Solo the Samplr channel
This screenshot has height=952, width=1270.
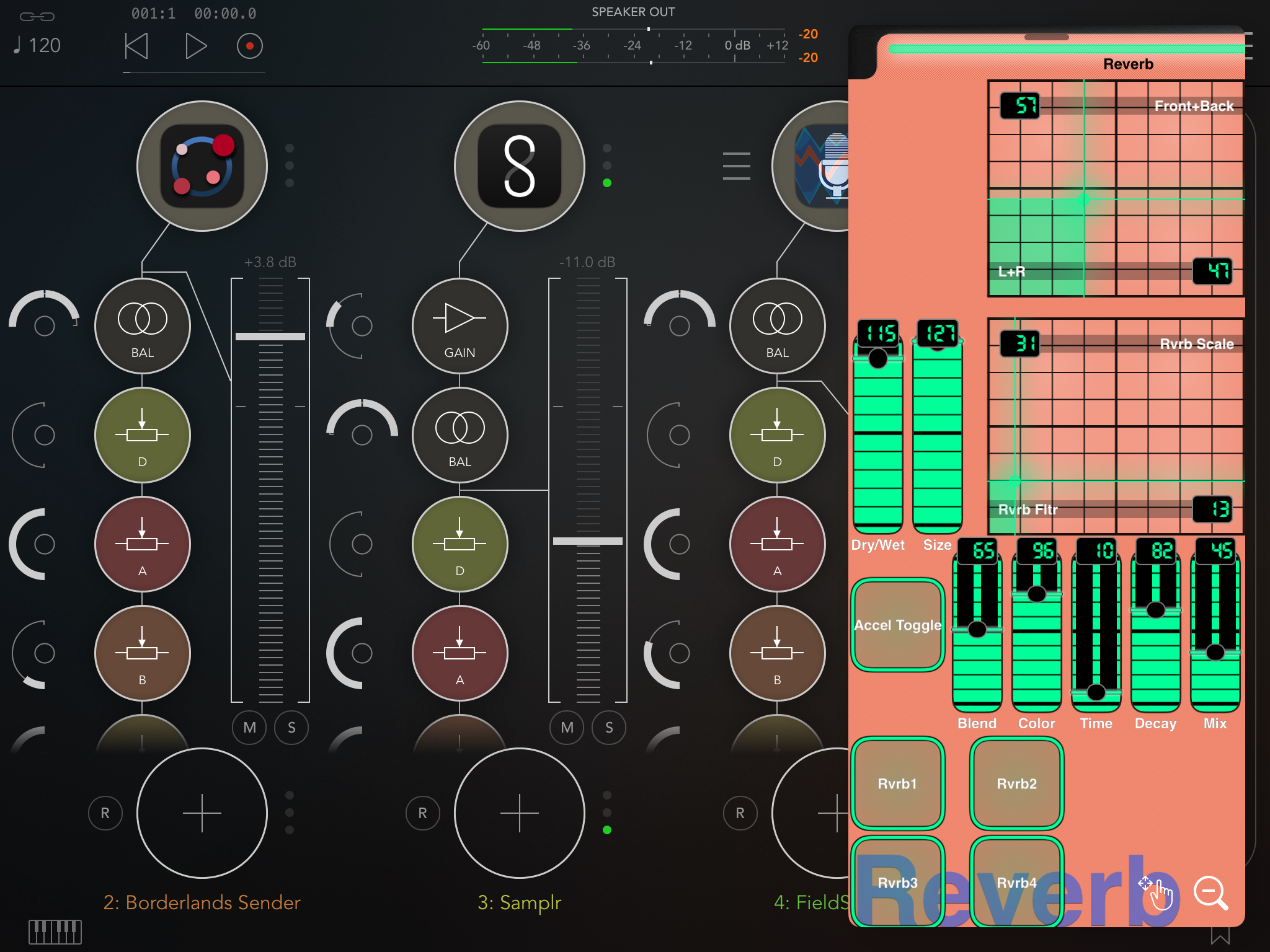[609, 728]
